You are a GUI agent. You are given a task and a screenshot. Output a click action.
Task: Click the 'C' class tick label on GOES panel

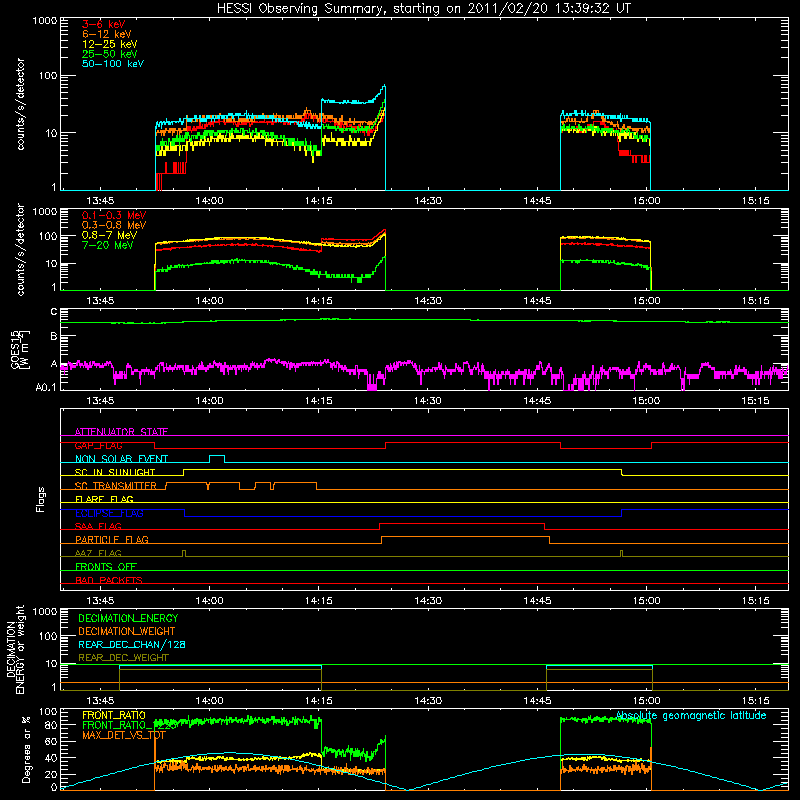pos(54,312)
